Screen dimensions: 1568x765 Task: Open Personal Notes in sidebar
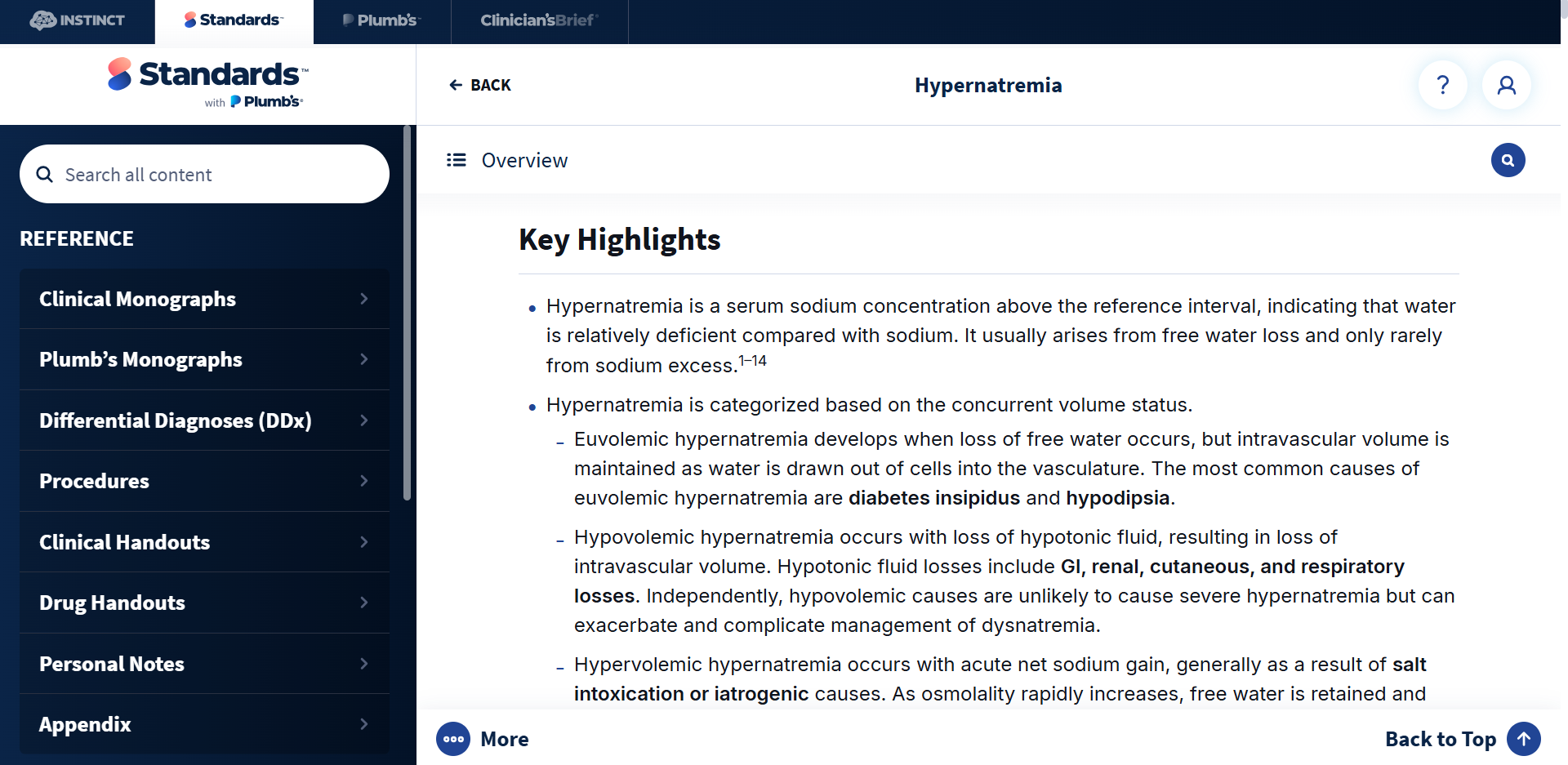pos(204,664)
